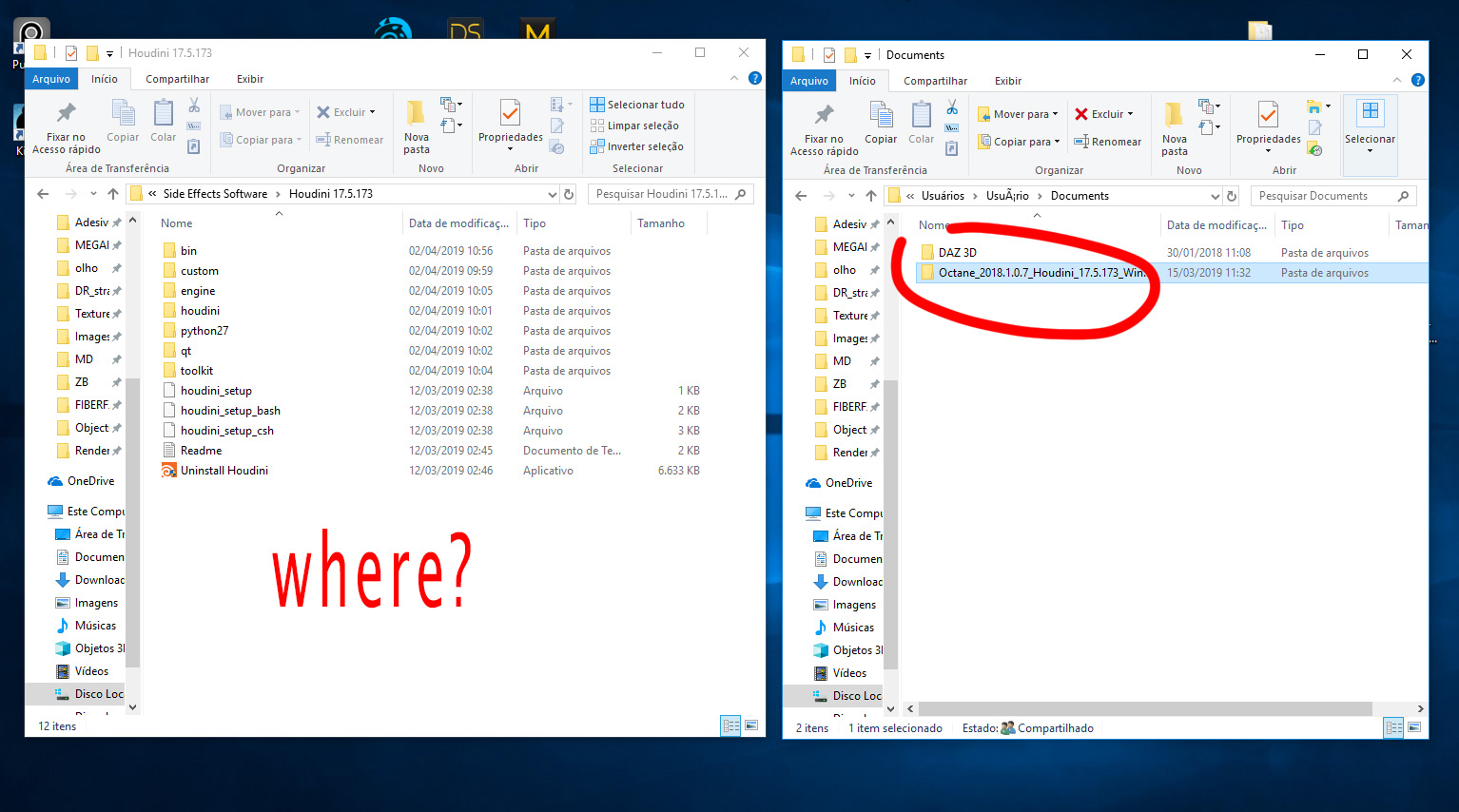The height and width of the screenshot is (812, 1459).
Task: Select the toolkit folder
Action: click(187, 371)
